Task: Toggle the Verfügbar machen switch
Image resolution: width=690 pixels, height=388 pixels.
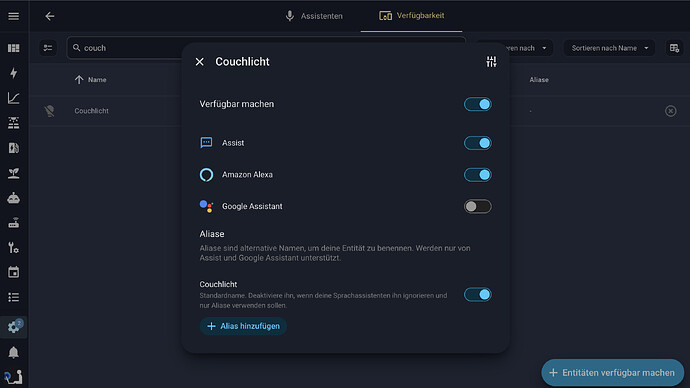Action: 477,104
